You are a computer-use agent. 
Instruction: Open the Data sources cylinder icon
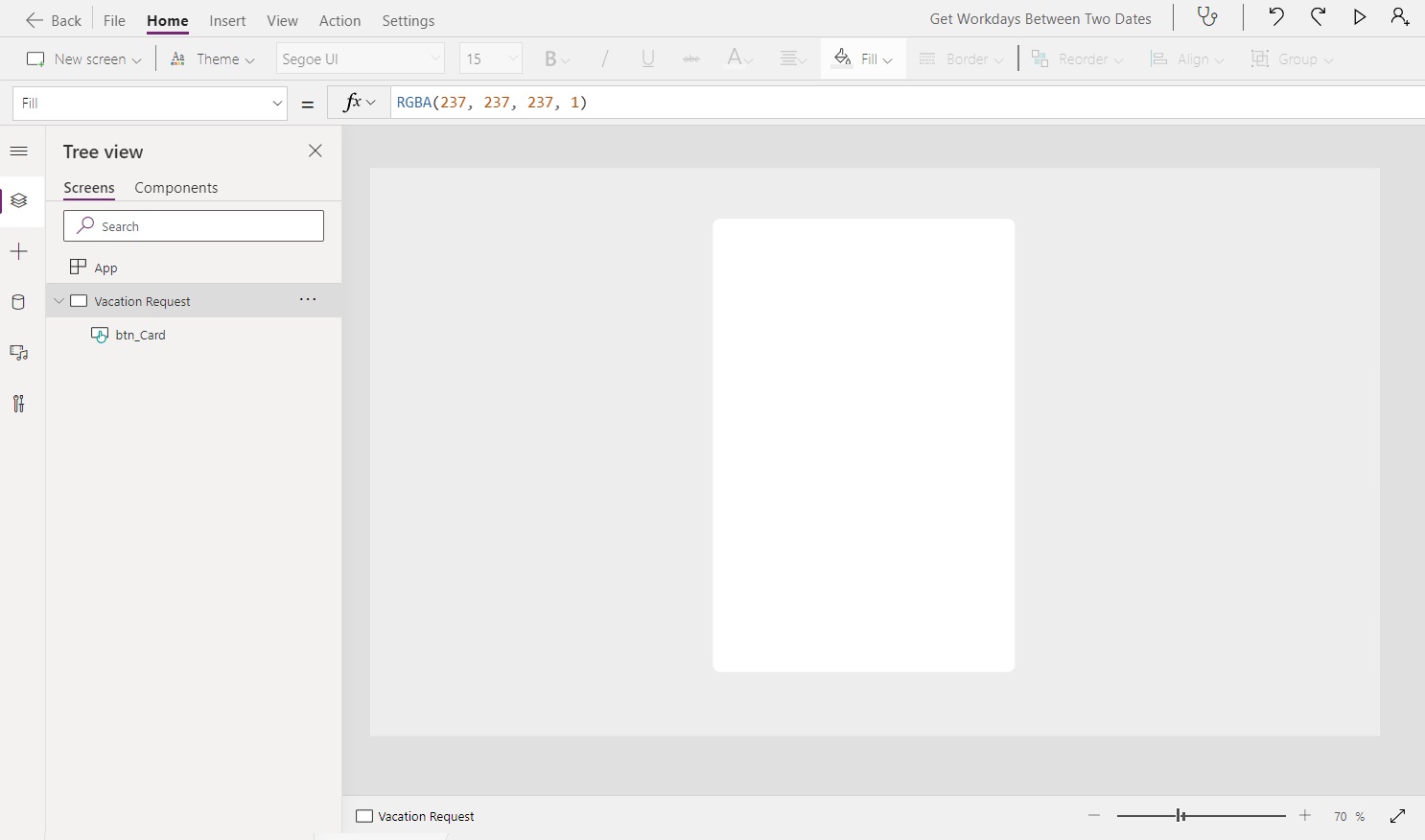[18, 302]
